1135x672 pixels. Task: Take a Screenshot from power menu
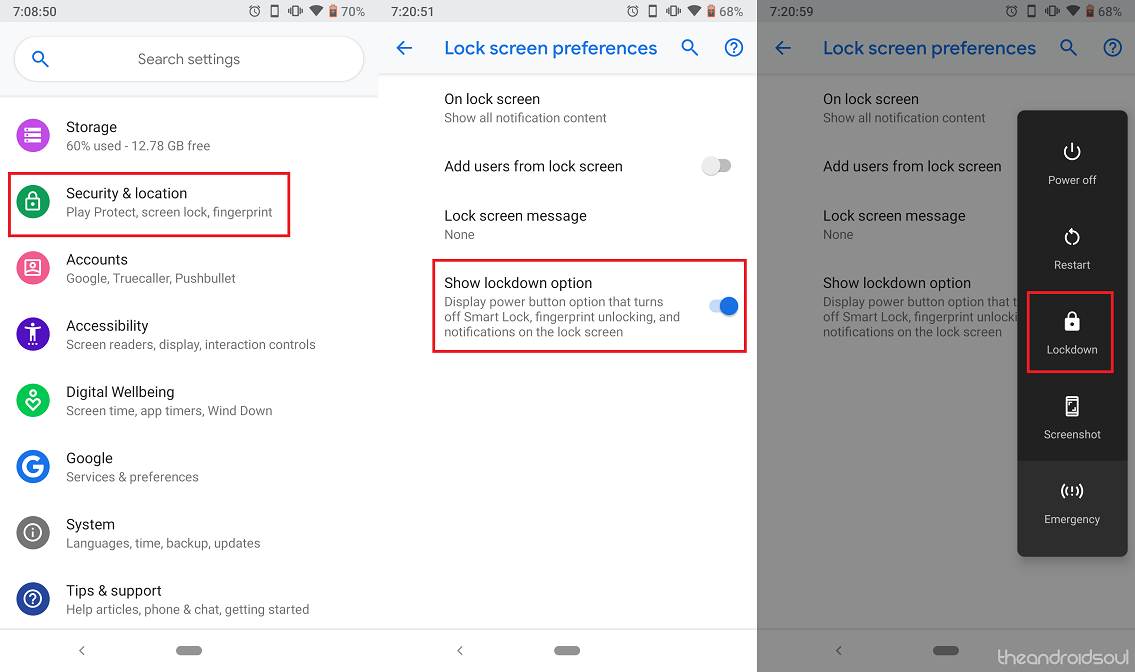1072,418
